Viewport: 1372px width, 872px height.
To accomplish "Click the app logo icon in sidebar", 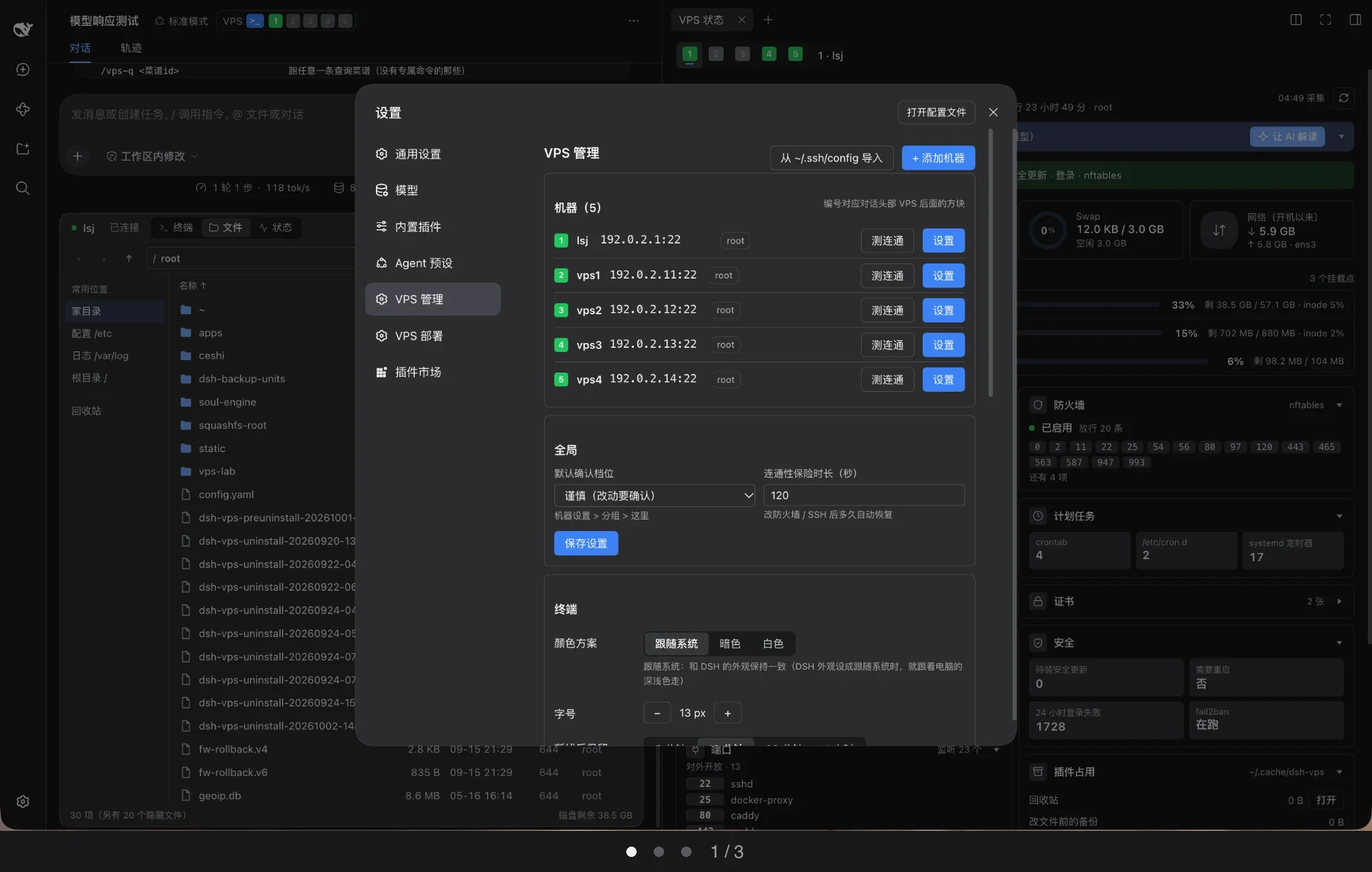I will coord(23,29).
